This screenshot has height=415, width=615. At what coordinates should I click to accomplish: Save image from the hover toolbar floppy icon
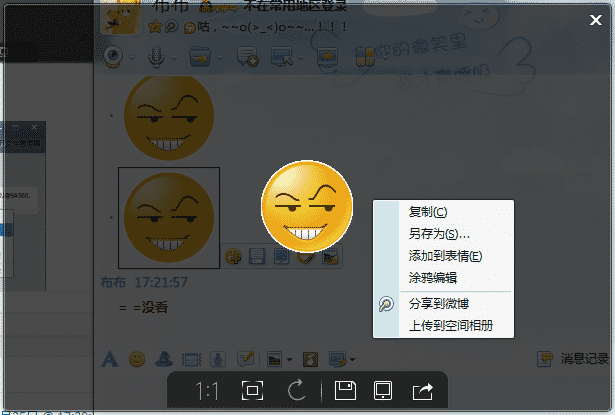[257, 257]
